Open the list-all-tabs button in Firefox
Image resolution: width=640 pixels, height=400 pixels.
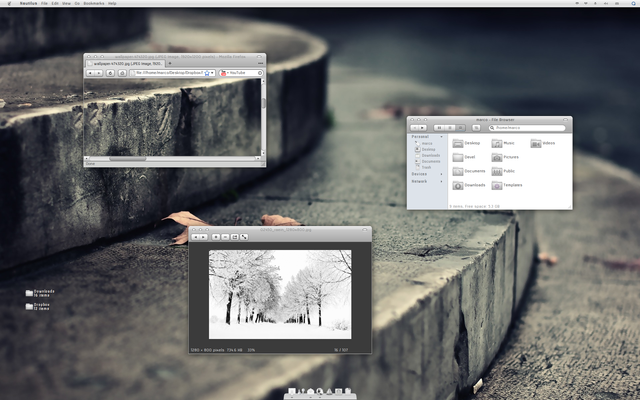260,64
